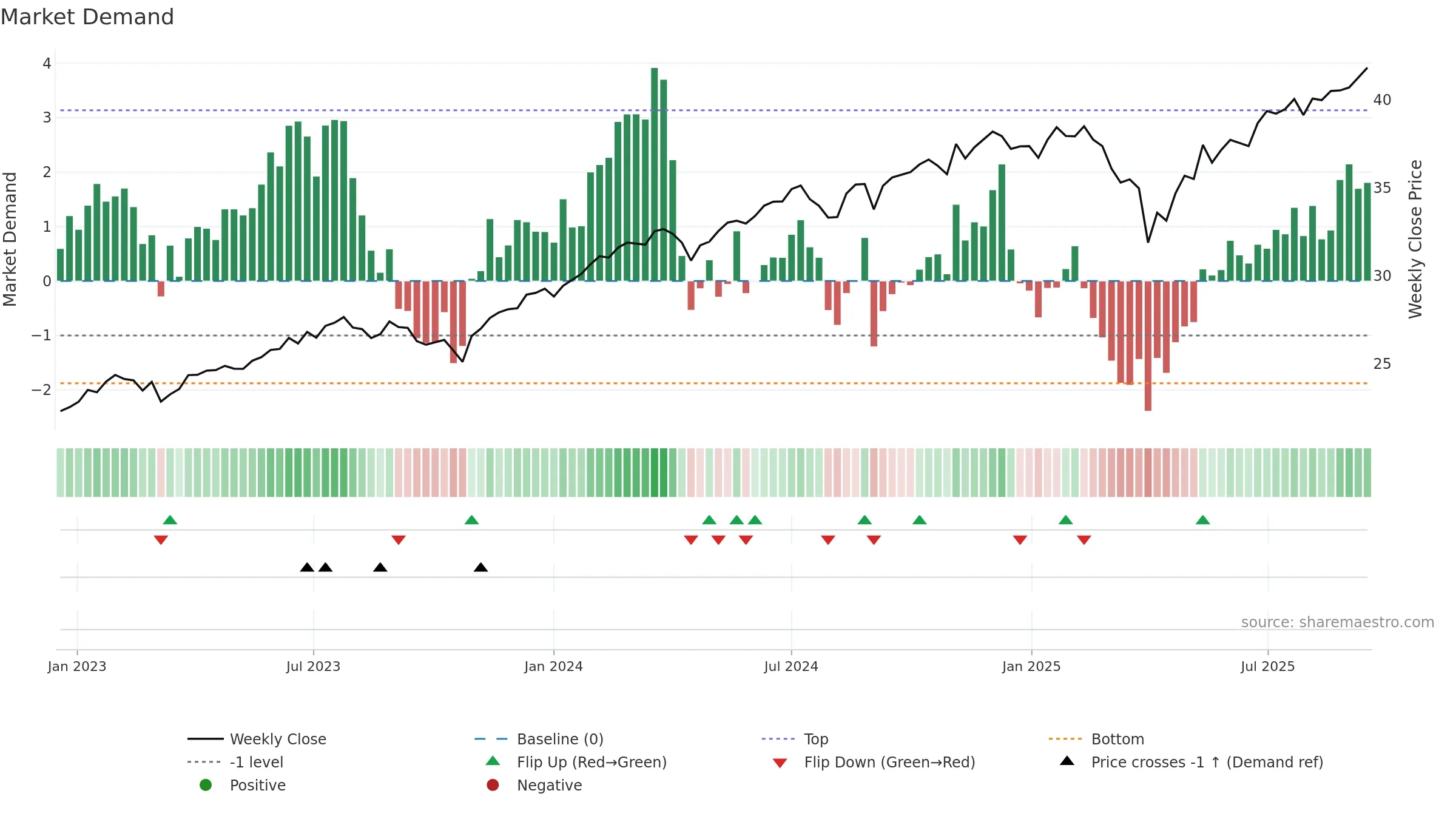
Task: Click the 'Jan 2024' x-axis label
Action: pyautogui.click(x=553, y=666)
